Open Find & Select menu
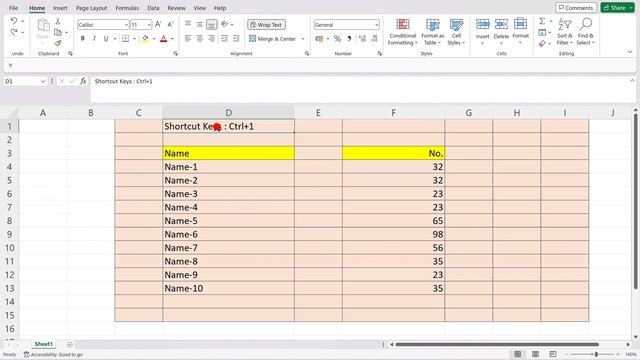This screenshot has width=640, height=360. click(586, 32)
